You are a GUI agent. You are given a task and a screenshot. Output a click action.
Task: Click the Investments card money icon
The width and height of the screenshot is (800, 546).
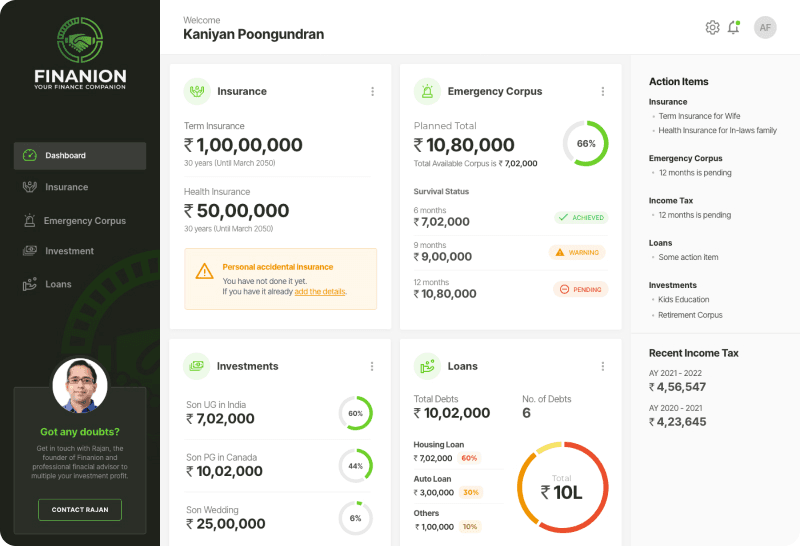point(197,366)
